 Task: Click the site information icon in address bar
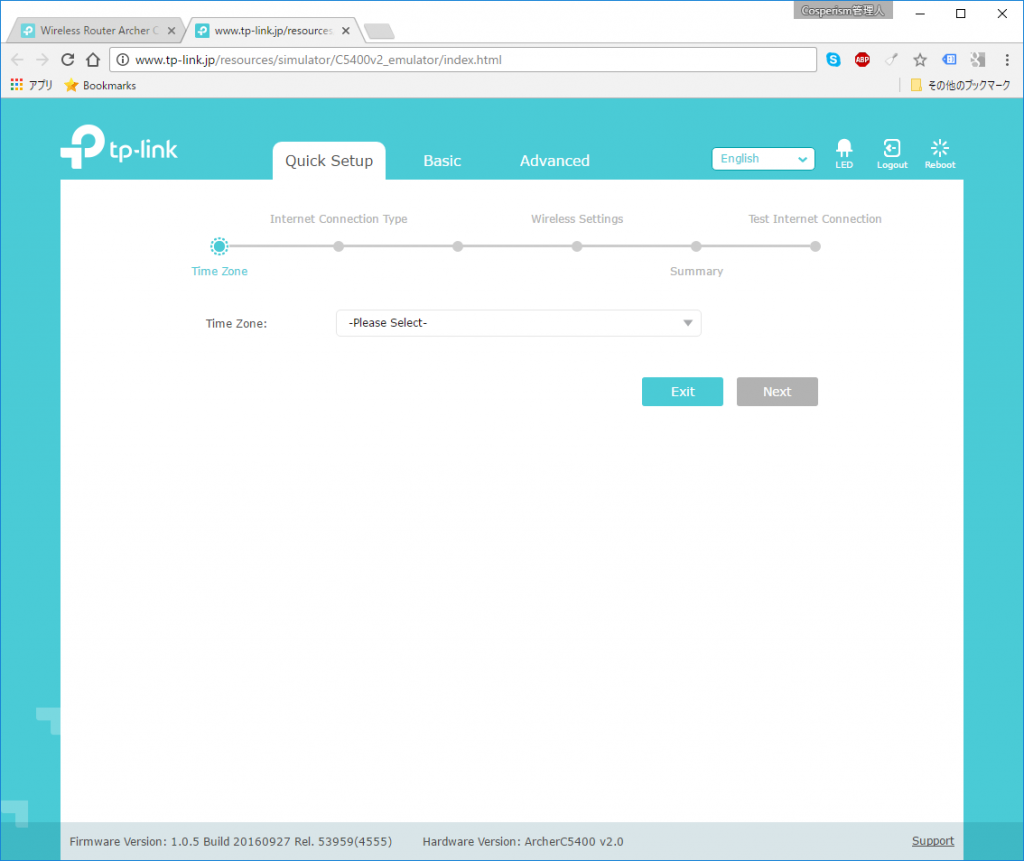123,59
